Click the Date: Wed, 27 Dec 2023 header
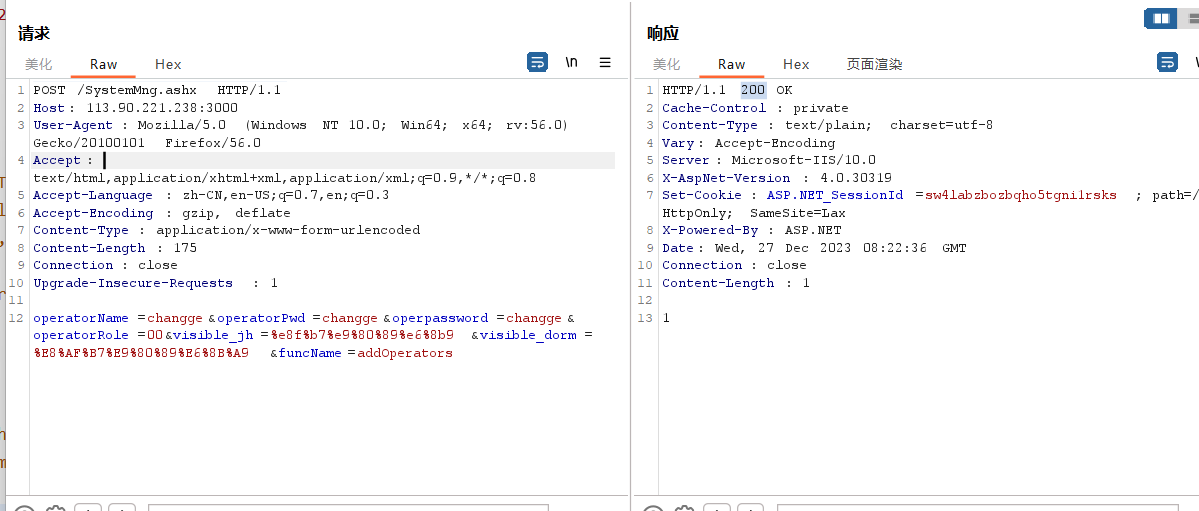Viewport: 1199px width, 511px height. (x=814, y=248)
